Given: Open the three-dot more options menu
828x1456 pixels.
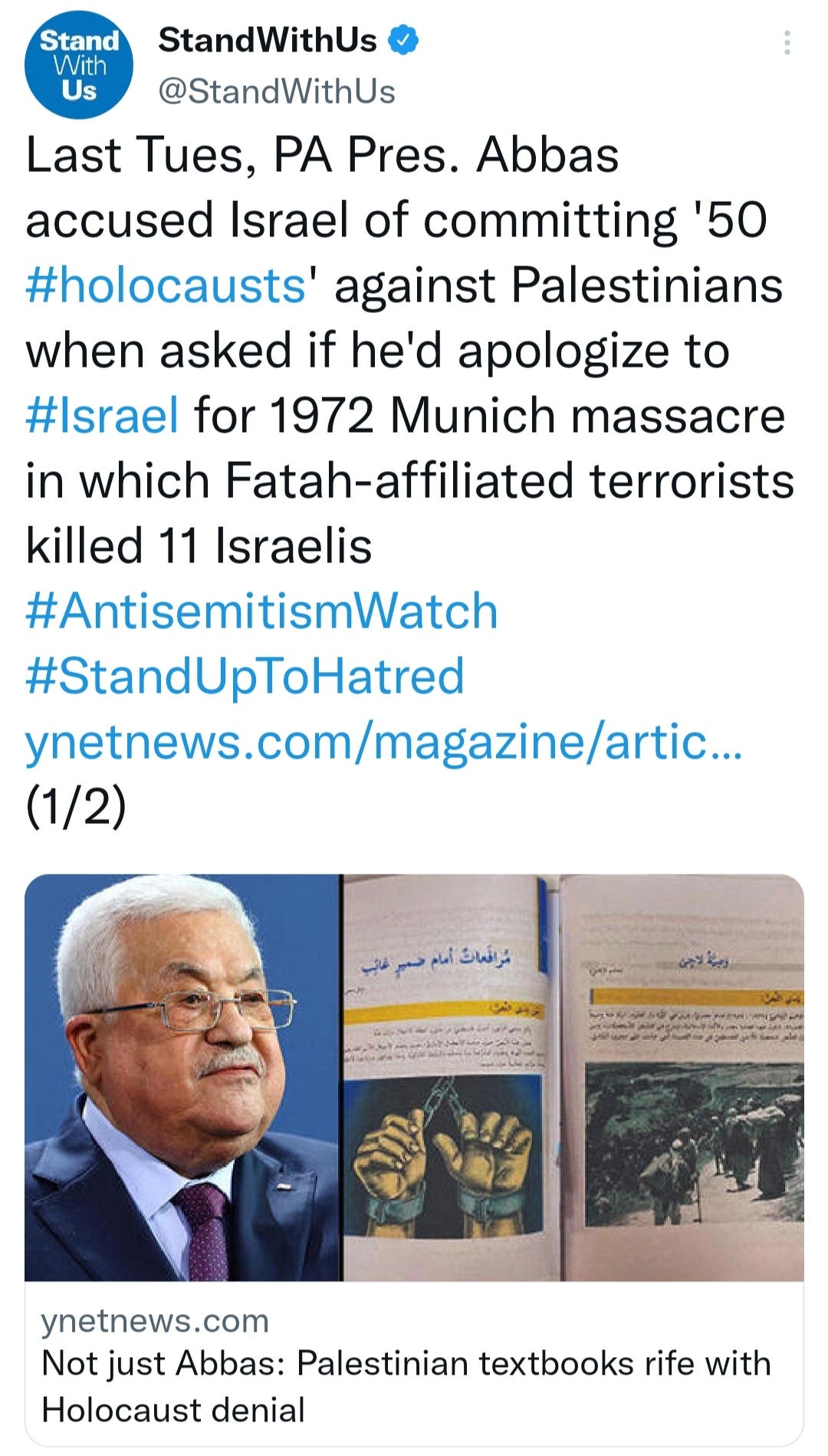Looking at the screenshot, I should point(787,43).
